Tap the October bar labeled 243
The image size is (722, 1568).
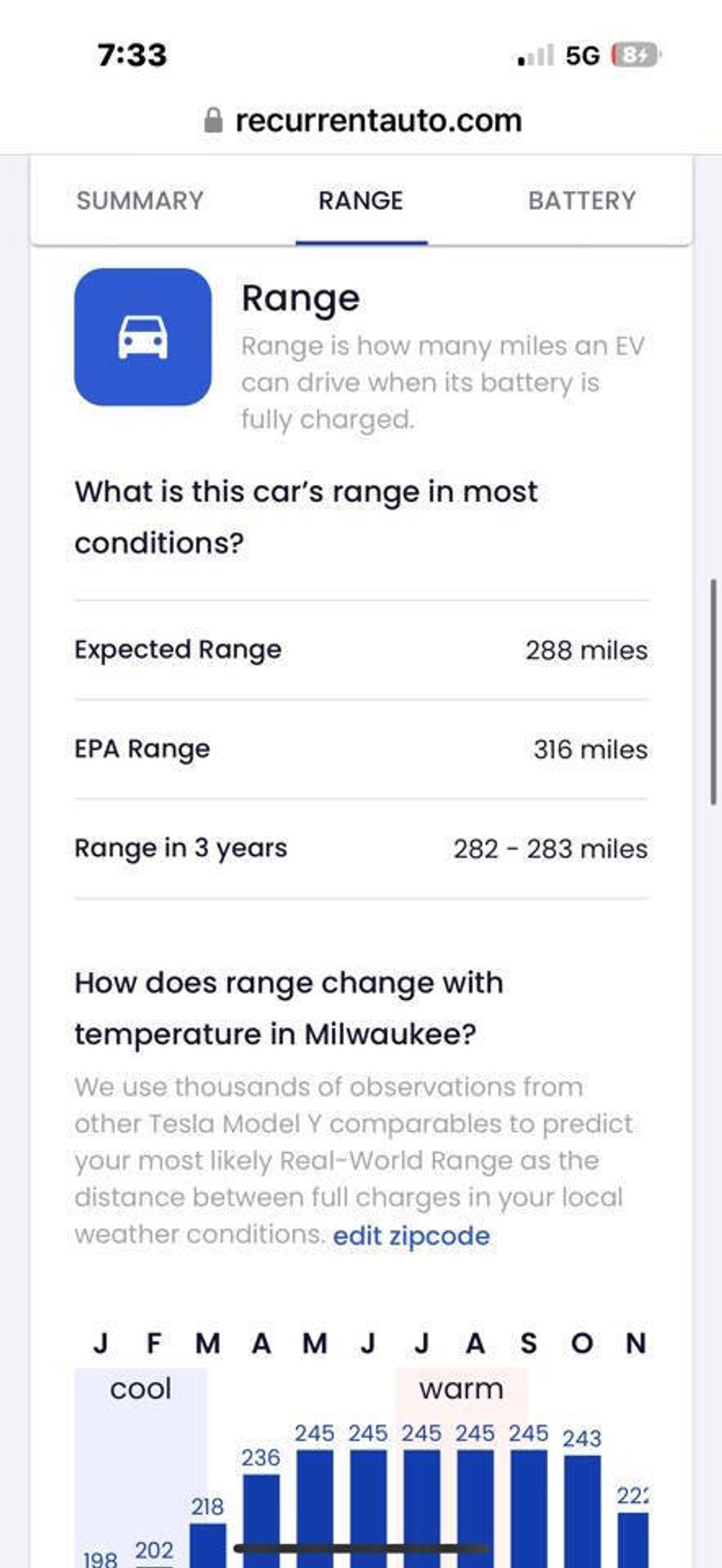click(582, 1511)
